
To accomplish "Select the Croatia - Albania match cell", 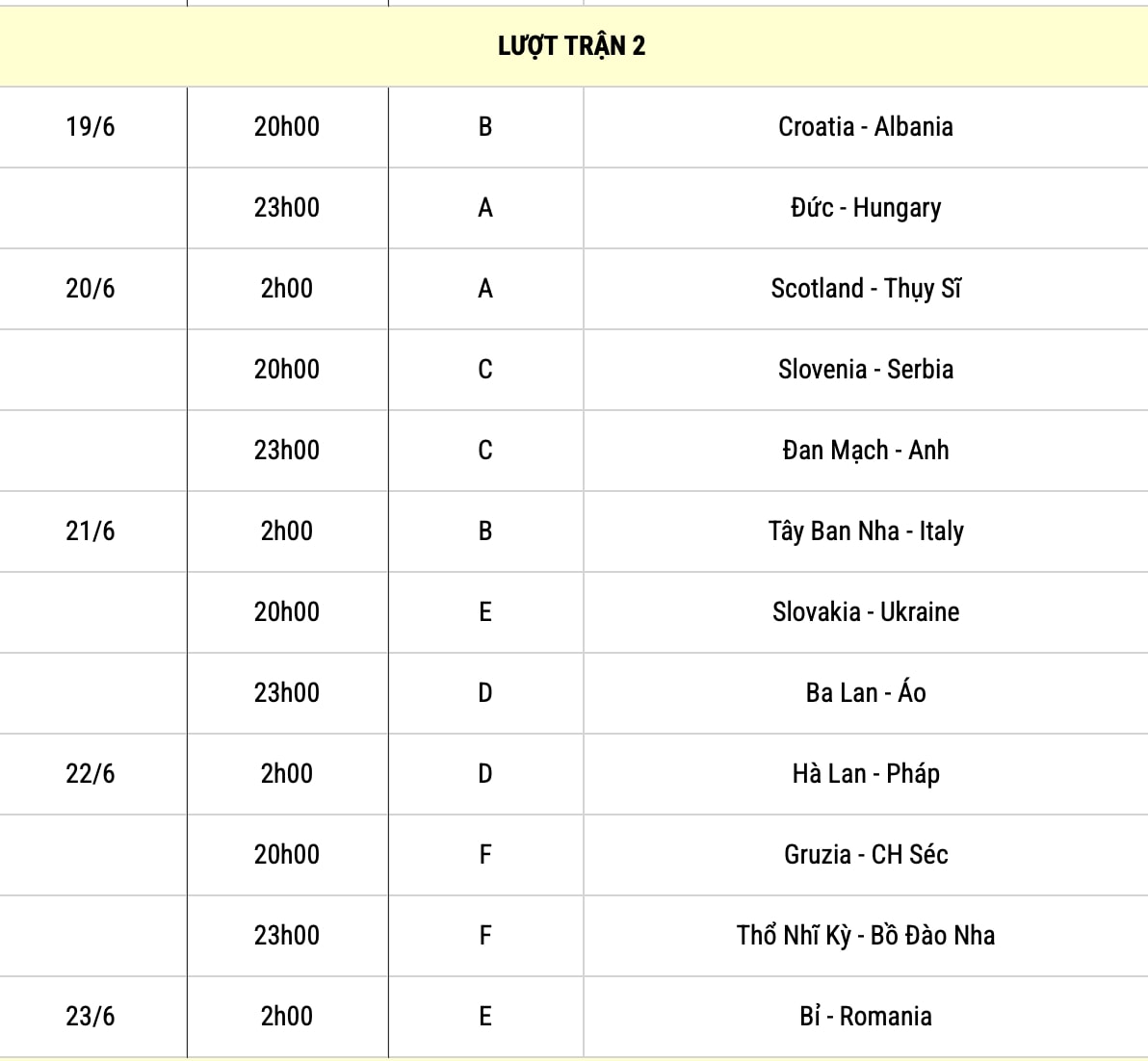I will click(x=866, y=127).
